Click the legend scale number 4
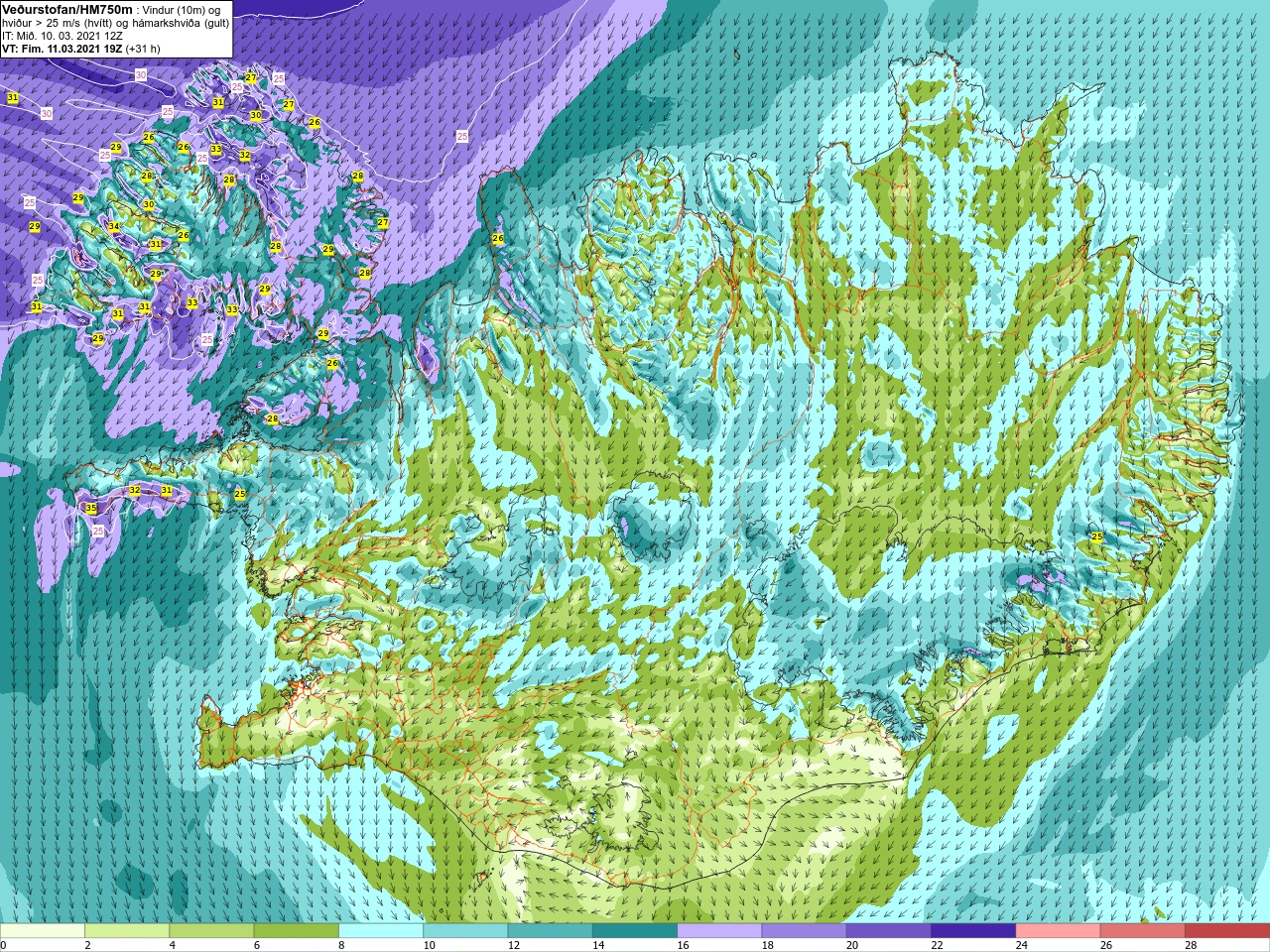1270x952 pixels. point(172,945)
